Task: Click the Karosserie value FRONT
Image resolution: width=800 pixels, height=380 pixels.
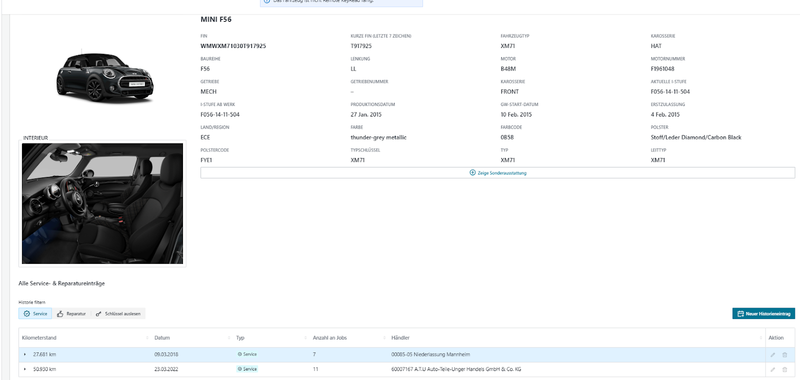Action: 510,92
